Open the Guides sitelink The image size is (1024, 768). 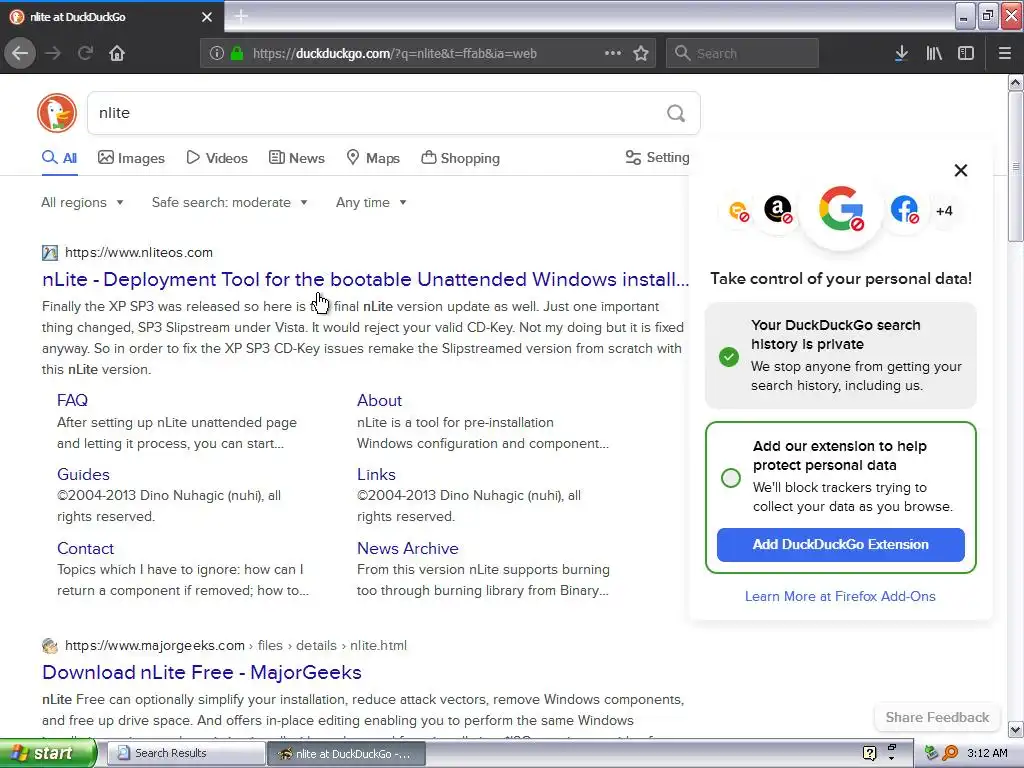[83, 474]
